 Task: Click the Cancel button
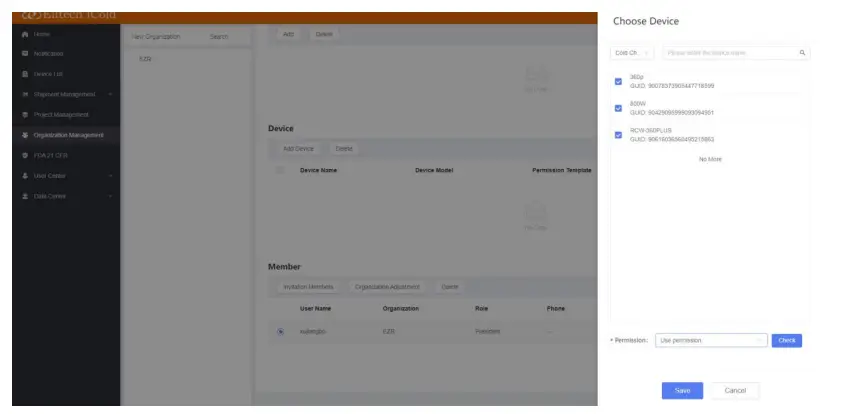point(735,391)
